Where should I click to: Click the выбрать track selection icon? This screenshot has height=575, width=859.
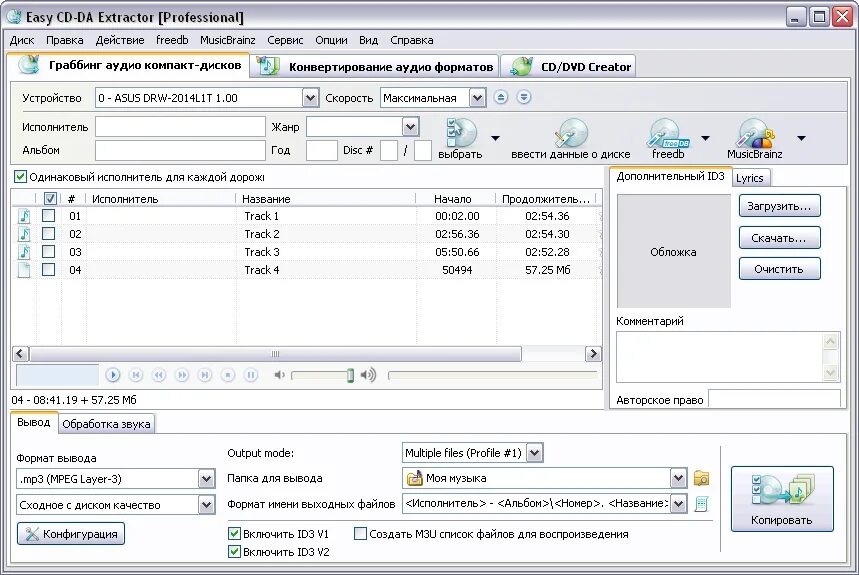click(461, 133)
